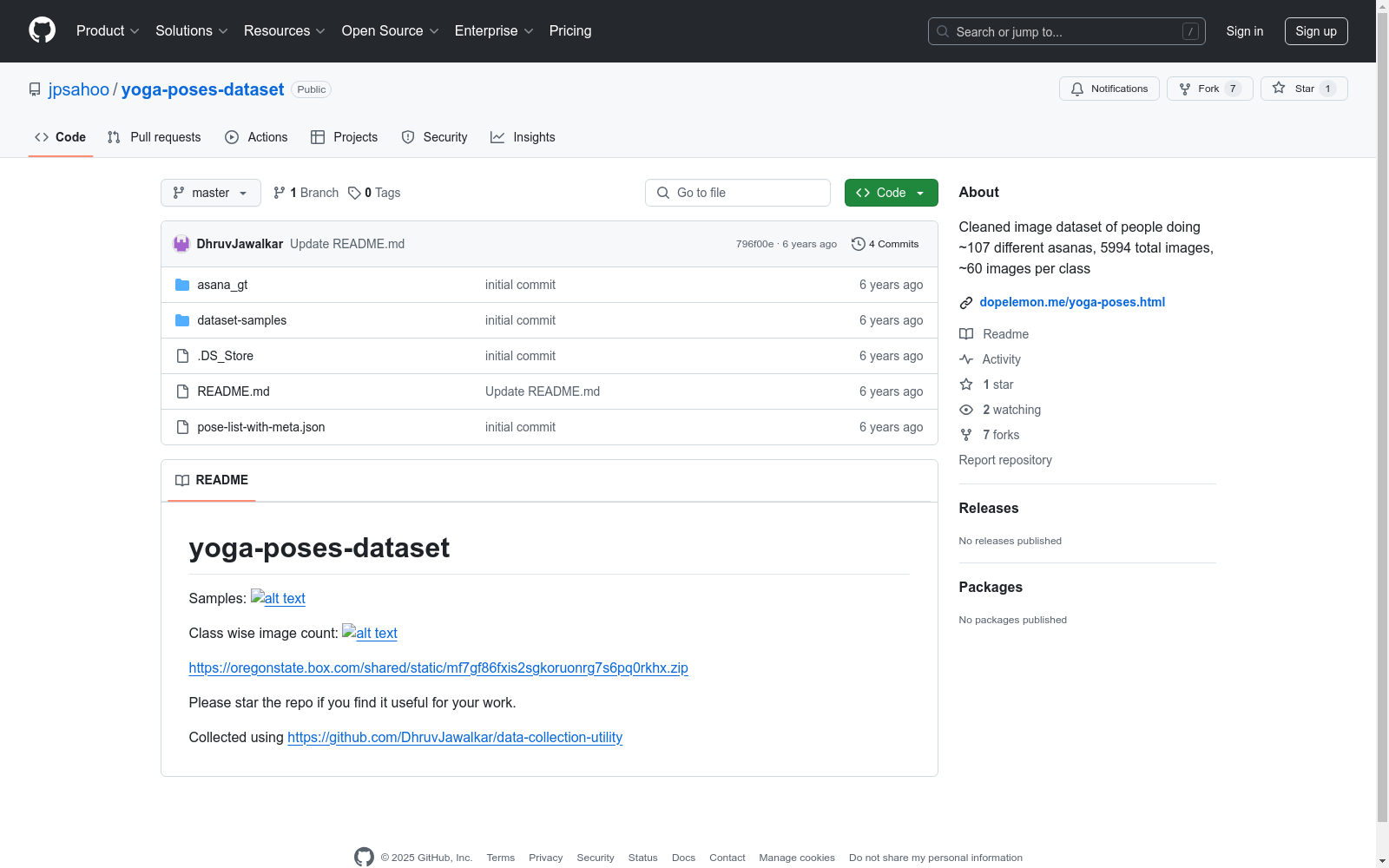Click the dataset-samples folder icon
This screenshot has height=868, width=1389.
click(182, 320)
